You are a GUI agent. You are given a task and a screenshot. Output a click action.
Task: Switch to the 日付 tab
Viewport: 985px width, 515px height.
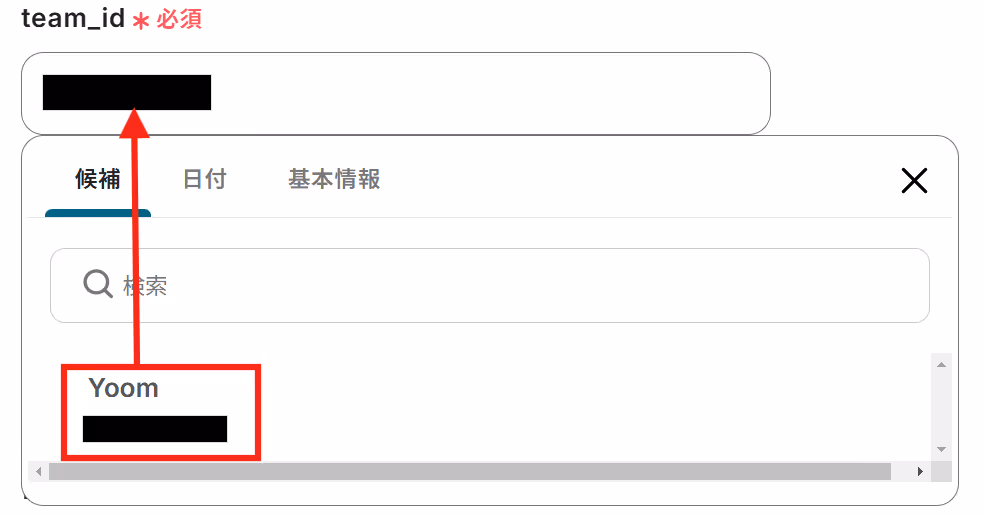(205, 180)
